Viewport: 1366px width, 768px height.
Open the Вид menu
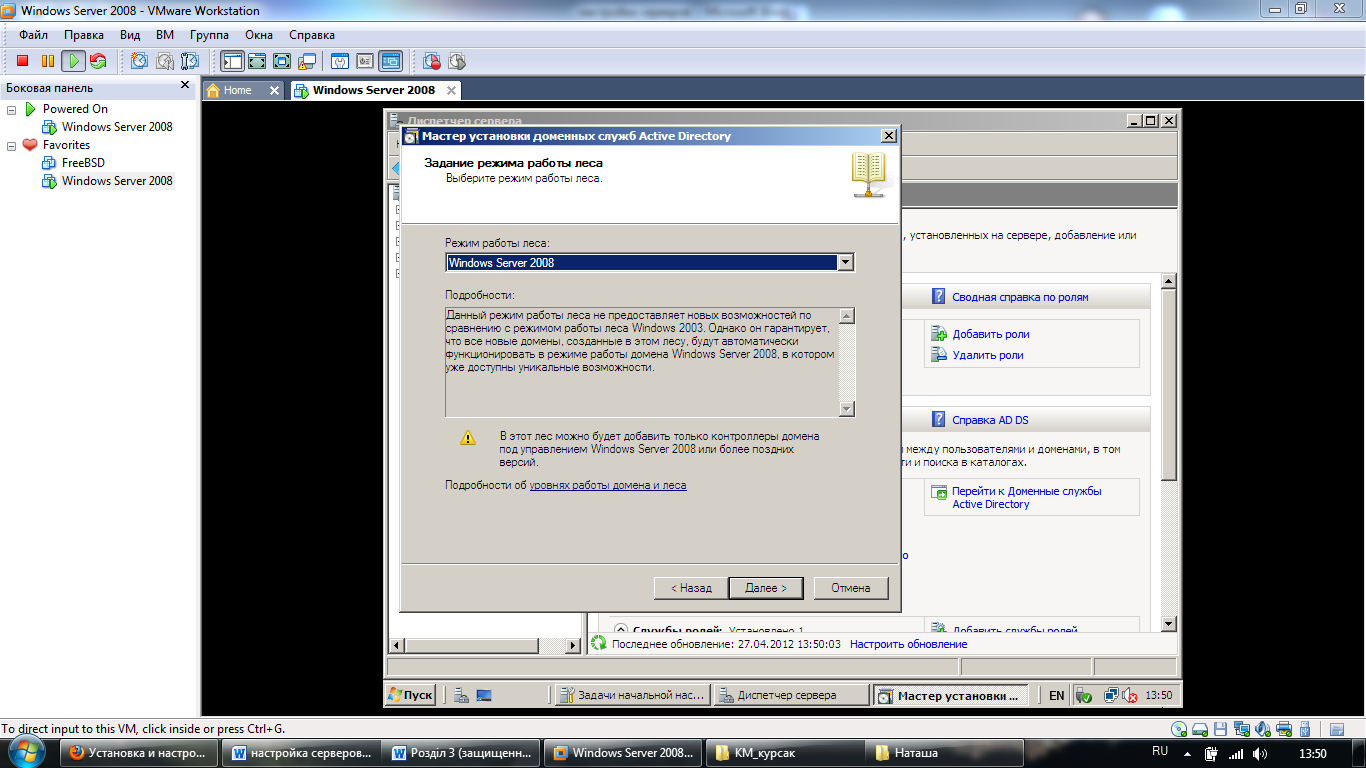point(130,35)
